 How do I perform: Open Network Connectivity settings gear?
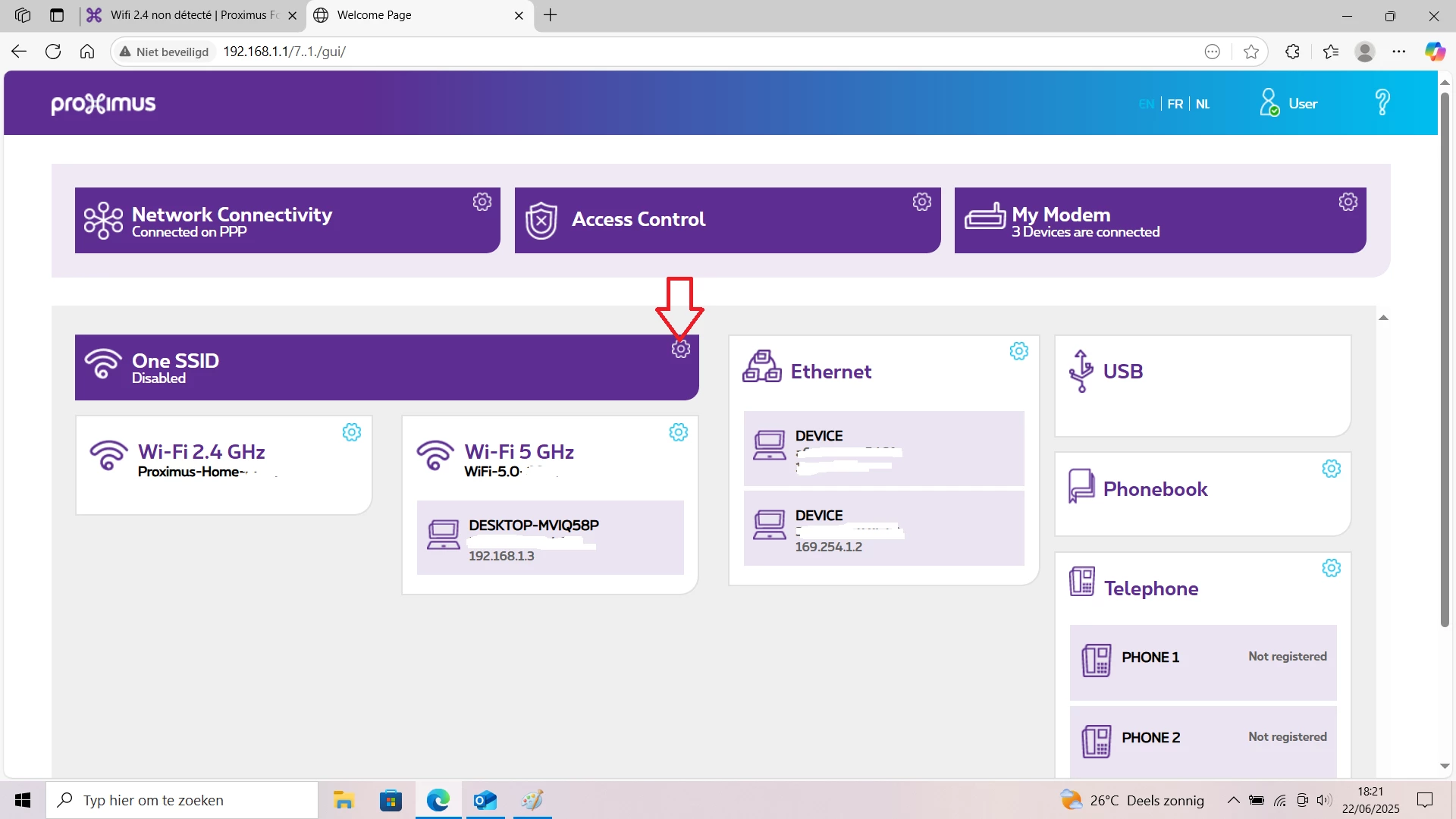(x=482, y=202)
